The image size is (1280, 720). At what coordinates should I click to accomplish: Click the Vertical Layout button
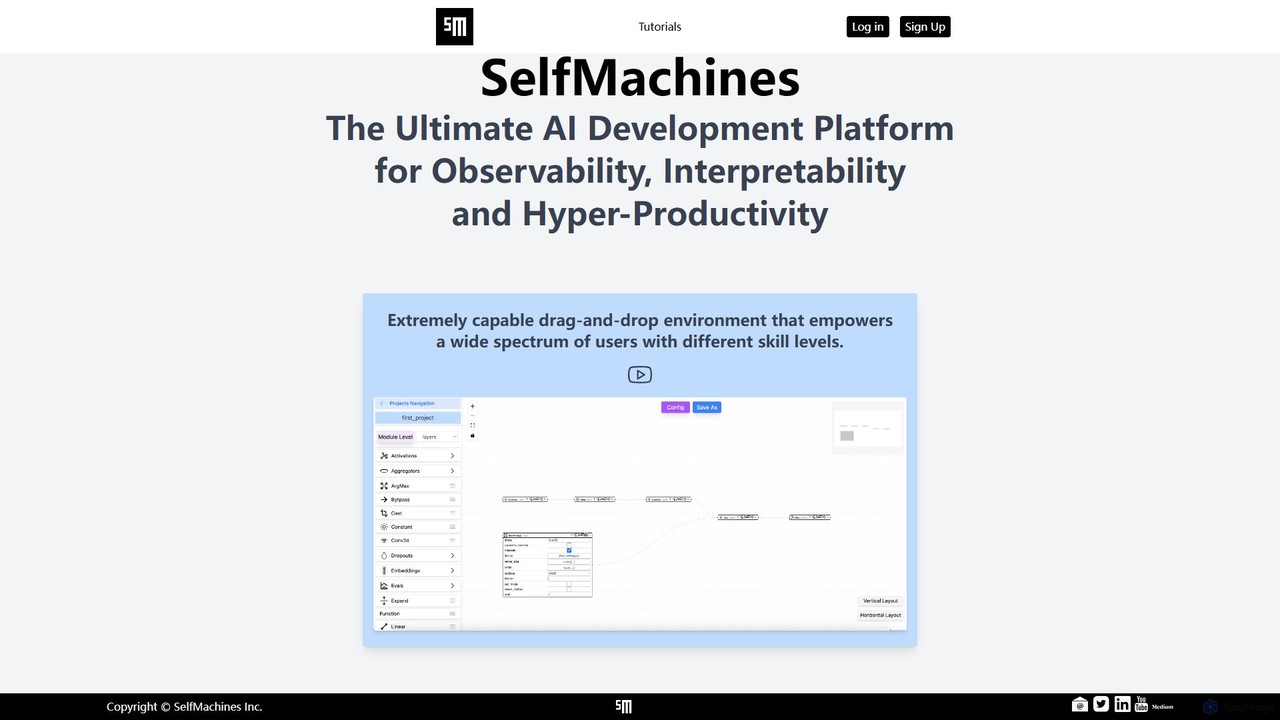pos(881,601)
